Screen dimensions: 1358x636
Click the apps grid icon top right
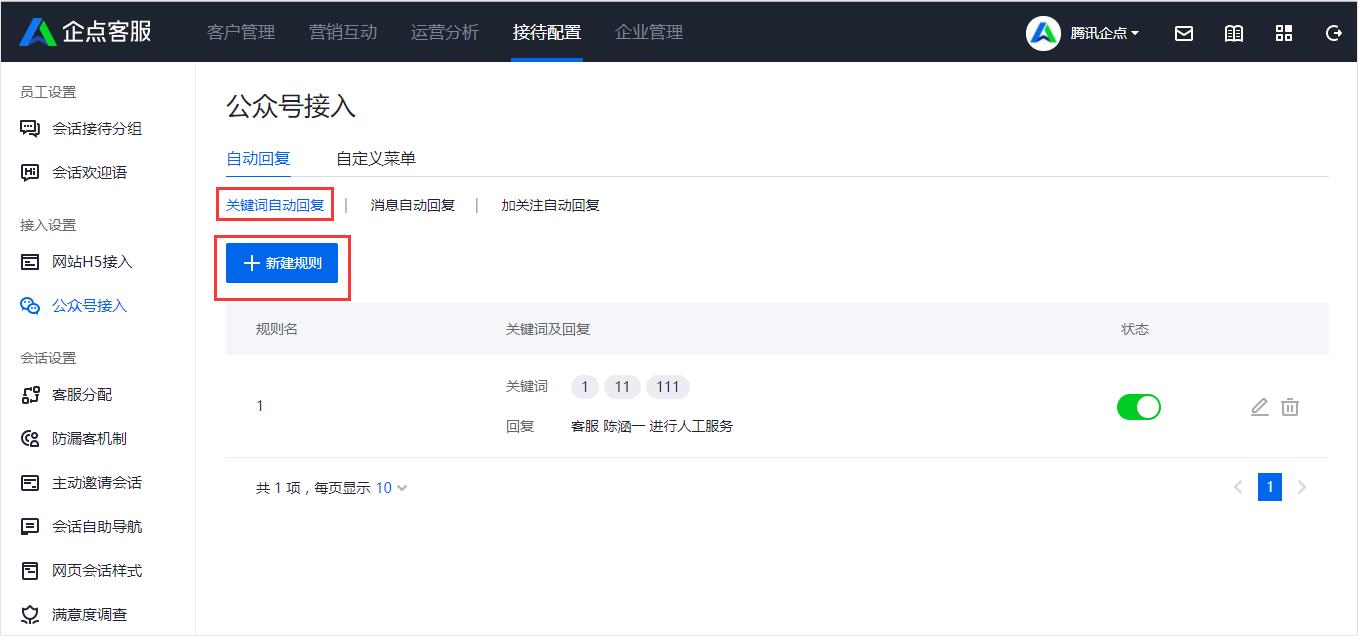click(1284, 32)
